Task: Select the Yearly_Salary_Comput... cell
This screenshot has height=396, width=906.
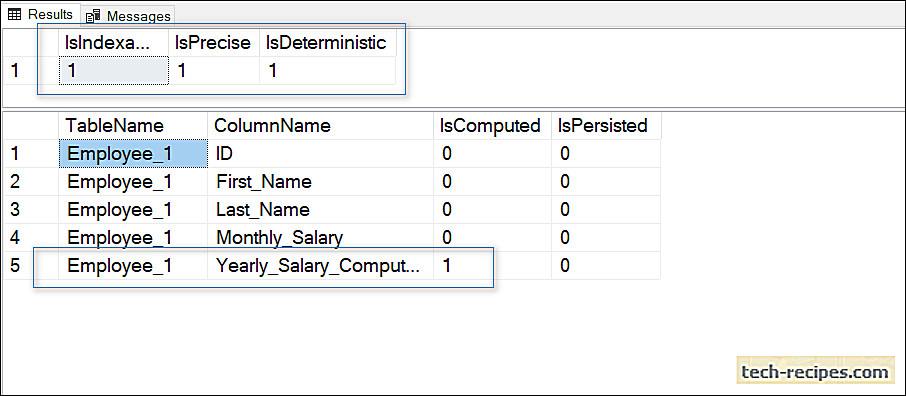Action: (x=320, y=265)
